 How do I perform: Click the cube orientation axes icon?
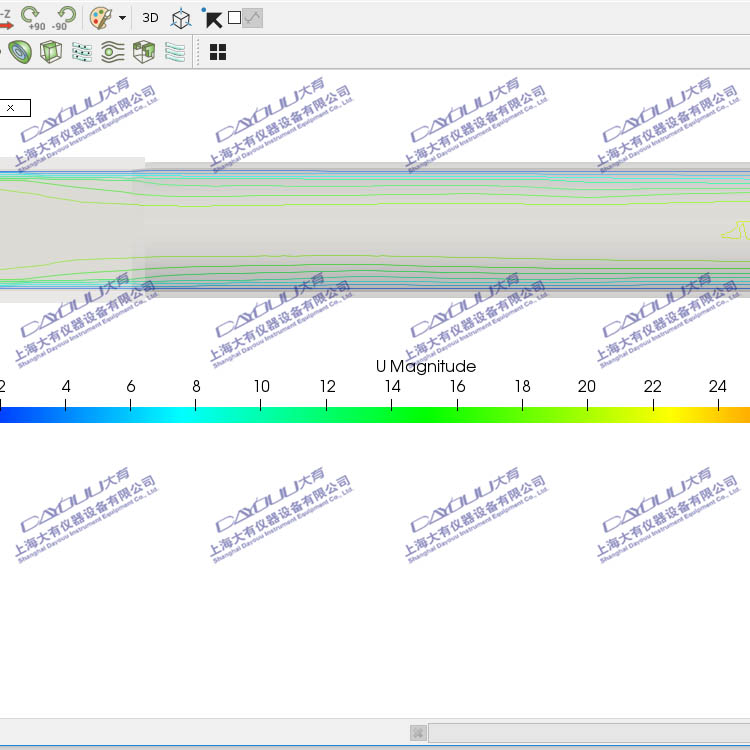[181, 19]
